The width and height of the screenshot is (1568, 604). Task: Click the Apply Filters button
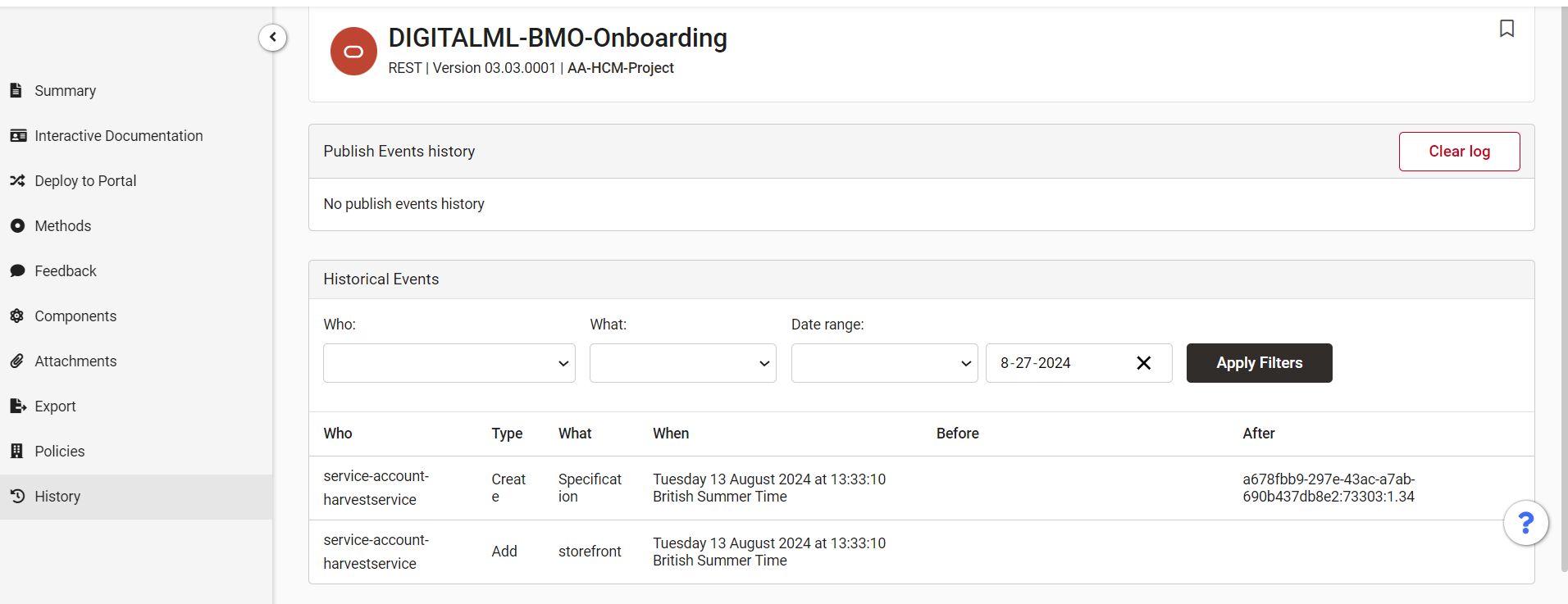pos(1259,363)
